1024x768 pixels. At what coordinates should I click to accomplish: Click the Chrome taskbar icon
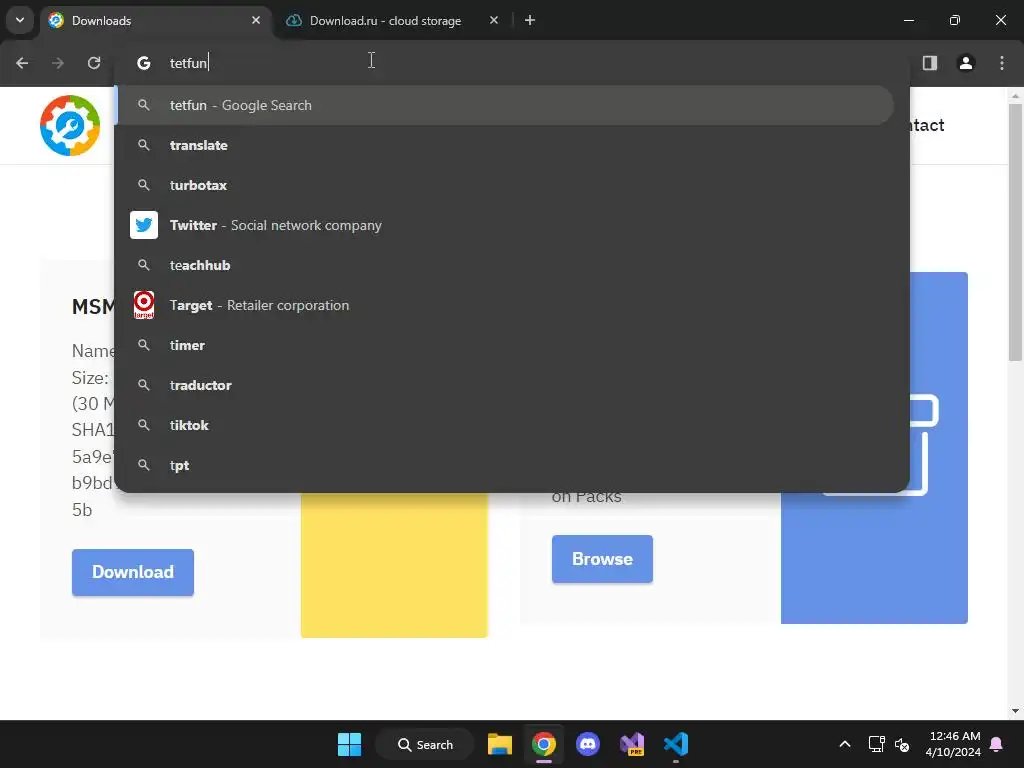click(x=543, y=744)
